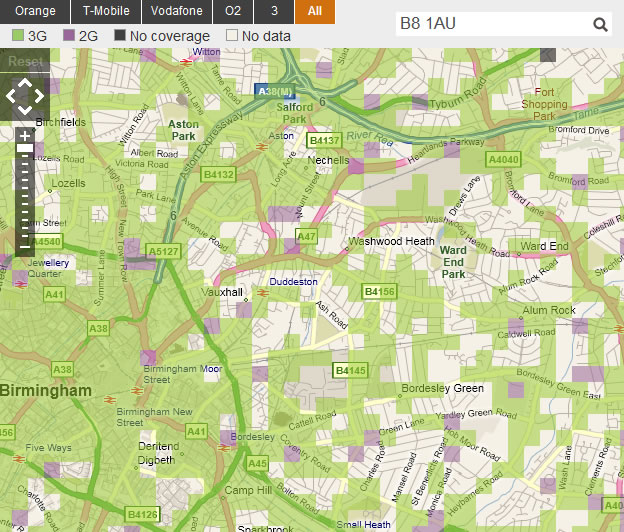Click the Deritend place label
Viewport: 624px width, 532px height.
(x=158, y=446)
